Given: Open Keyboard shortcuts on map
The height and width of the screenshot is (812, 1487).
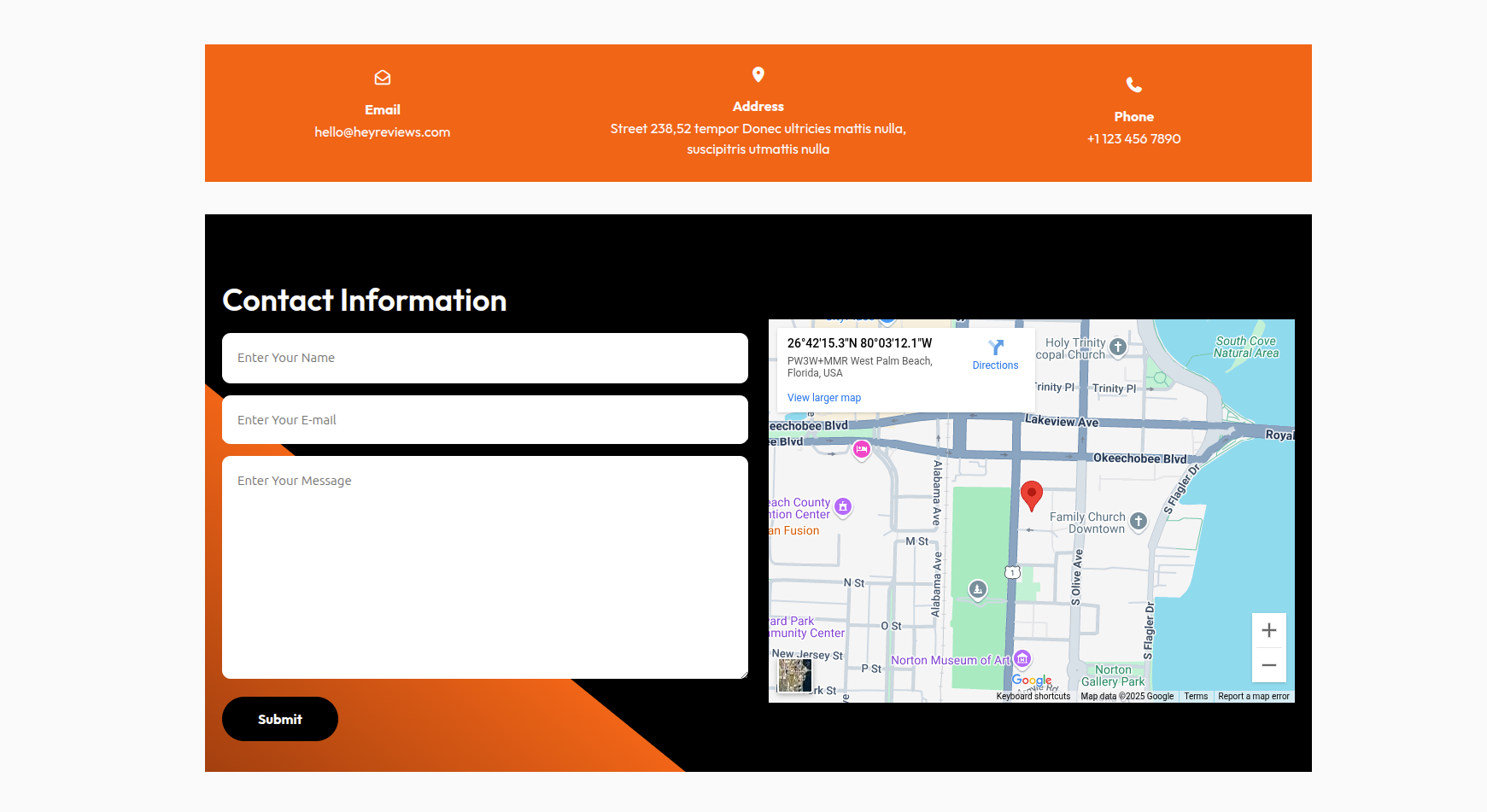Looking at the screenshot, I should (x=1033, y=697).
